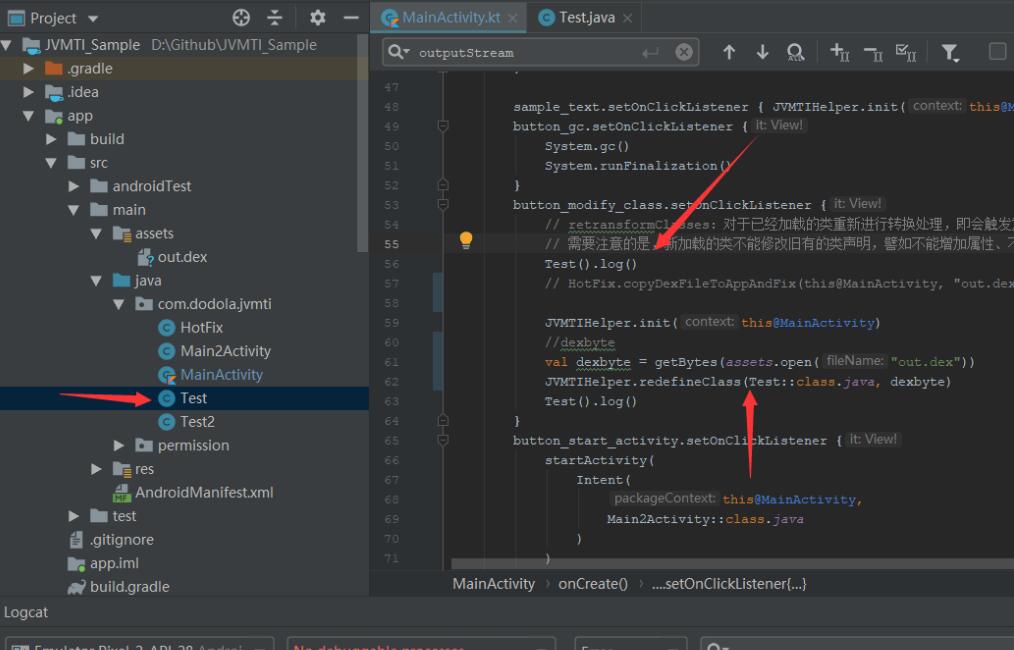Click fold marker at line 65
1014x650 pixels.
[443, 440]
